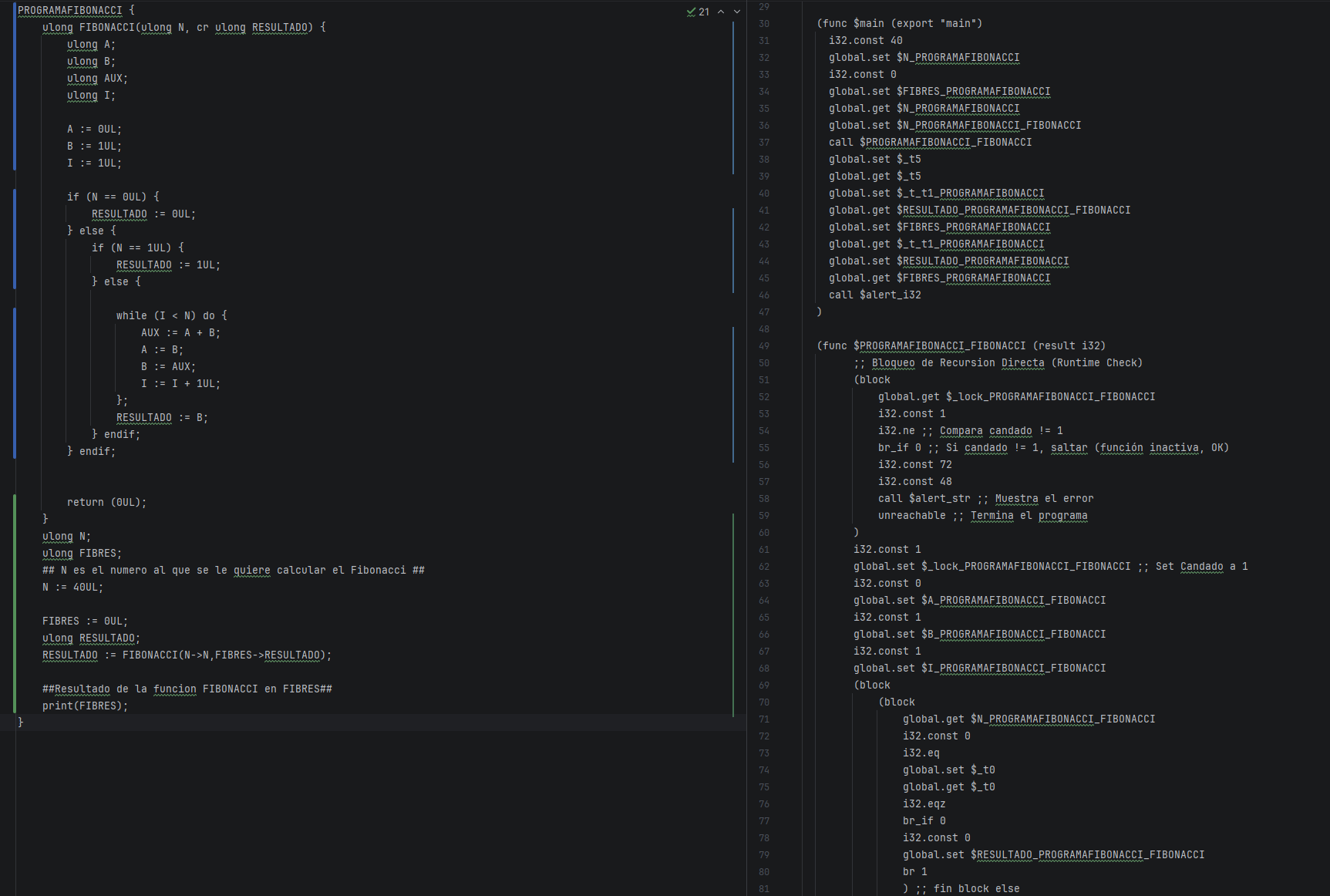
Task: Place cursor on the FIBONACCI function name
Action: (108, 27)
